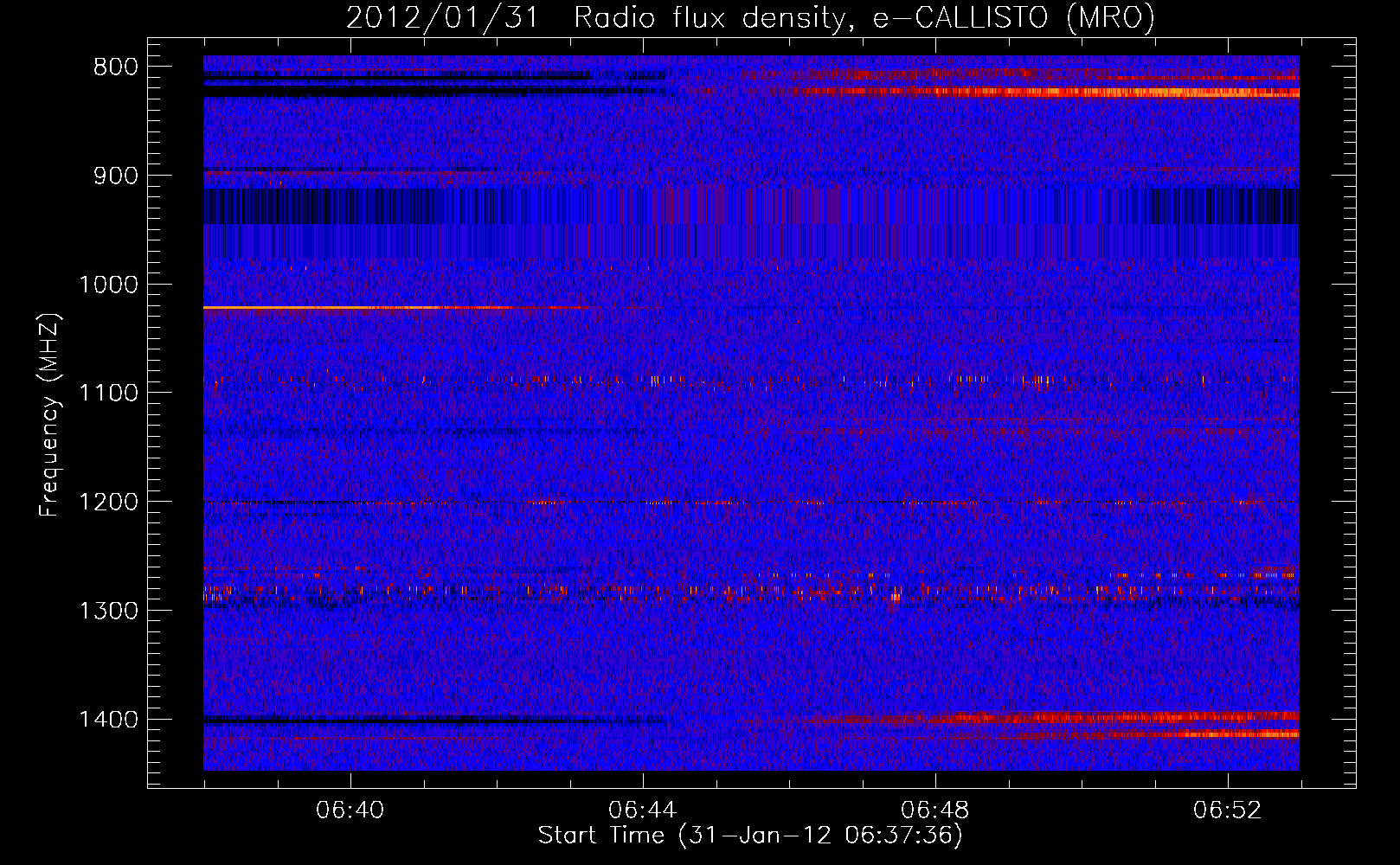The height and width of the screenshot is (865, 1400).
Task: Click the 1400 frequency tick label
Action: click(x=109, y=720)
